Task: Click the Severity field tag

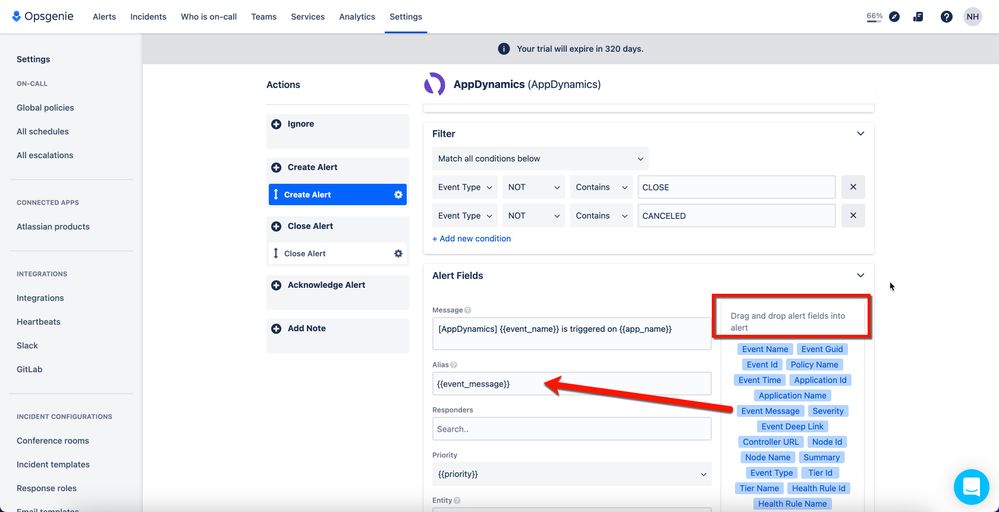Action: pyautogui.click(x=828, y=411)
